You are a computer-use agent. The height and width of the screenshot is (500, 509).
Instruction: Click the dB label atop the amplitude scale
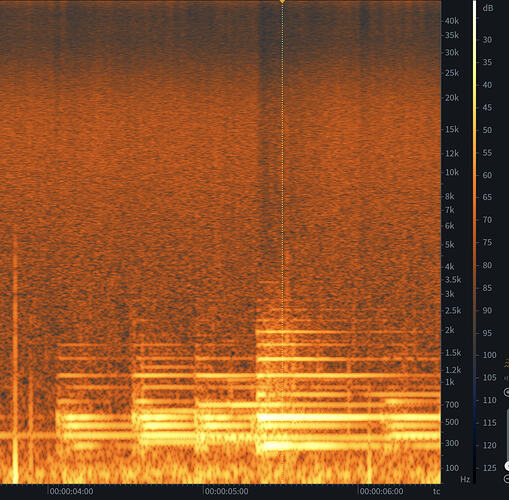coord(488,8)
